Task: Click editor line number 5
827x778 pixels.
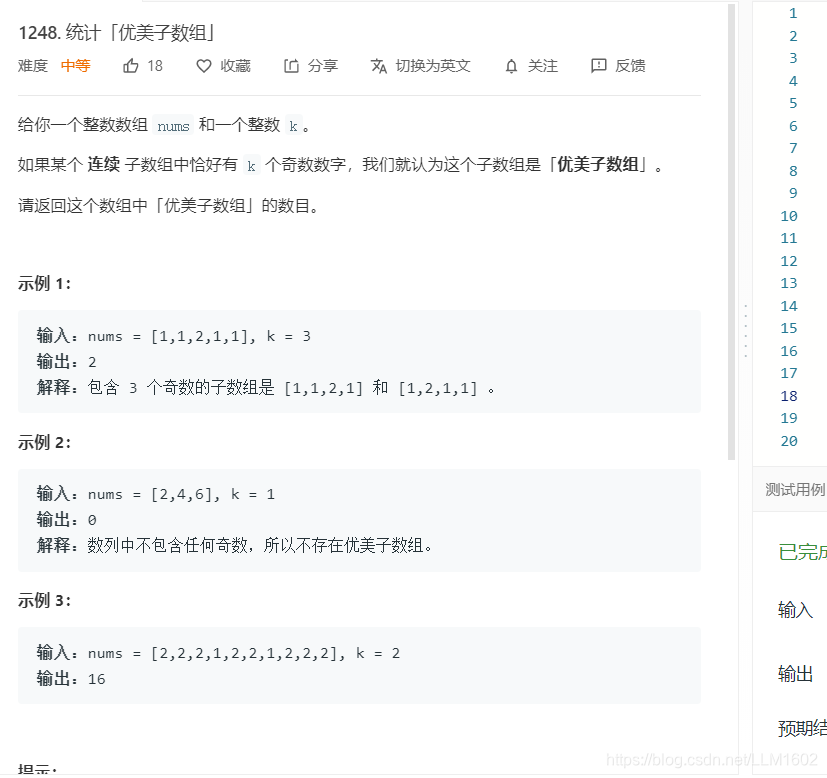Action: (x=793, y=103)
